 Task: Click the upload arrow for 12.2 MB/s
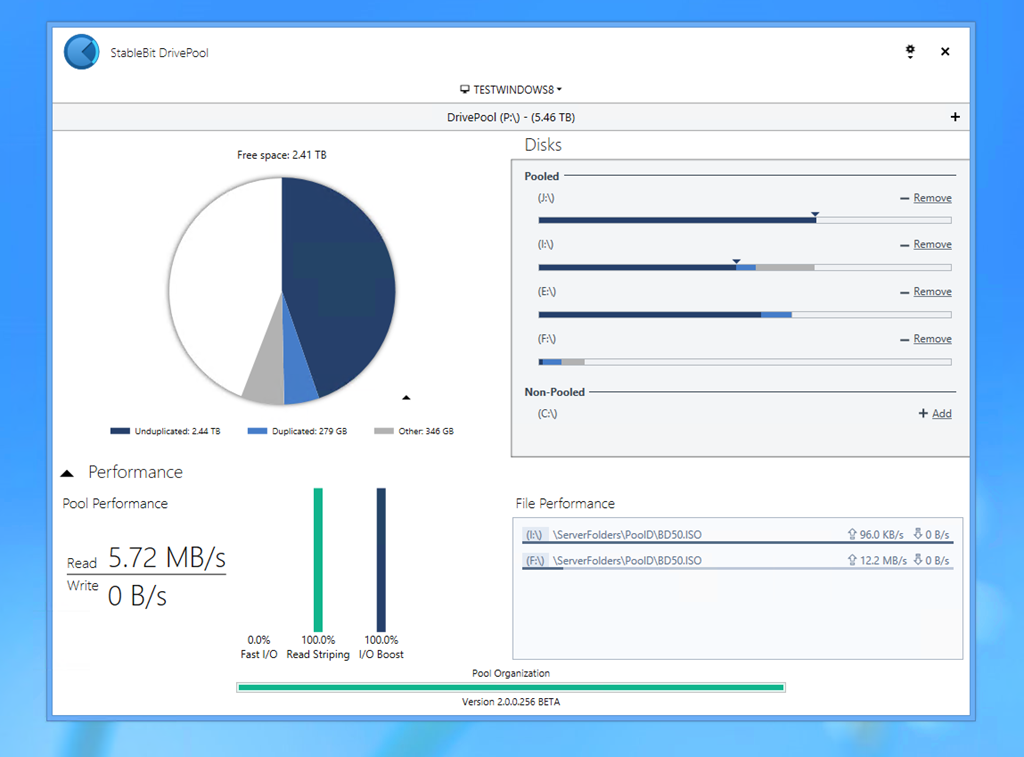852,560
